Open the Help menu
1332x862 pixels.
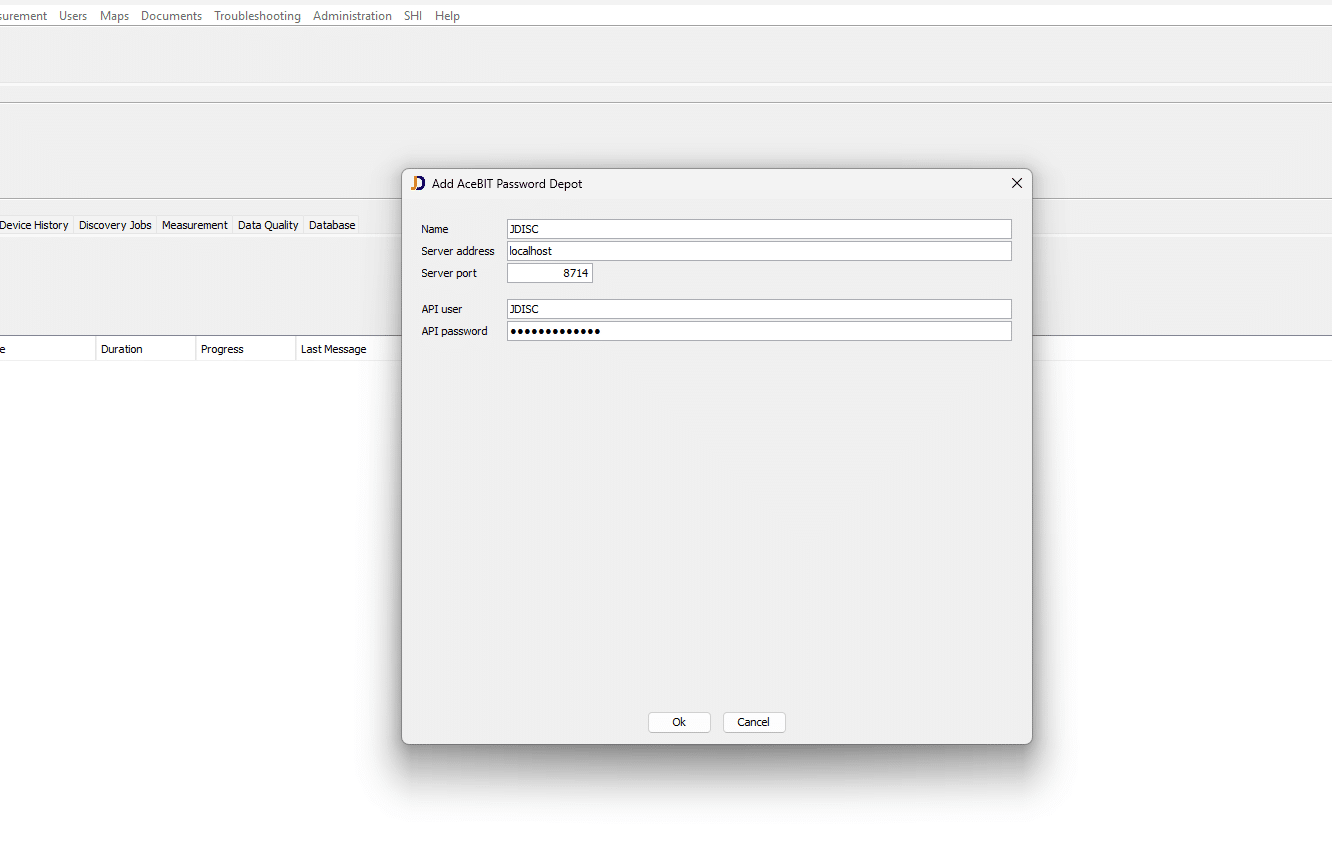447,16
